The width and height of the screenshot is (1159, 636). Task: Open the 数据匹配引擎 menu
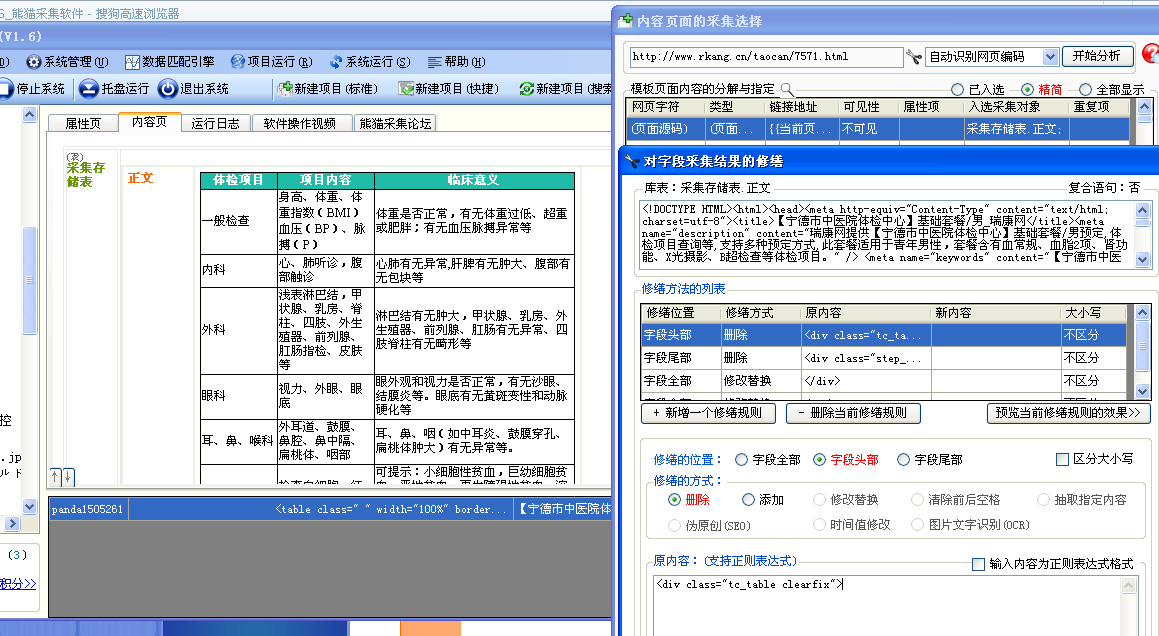[x=178, y=62]
